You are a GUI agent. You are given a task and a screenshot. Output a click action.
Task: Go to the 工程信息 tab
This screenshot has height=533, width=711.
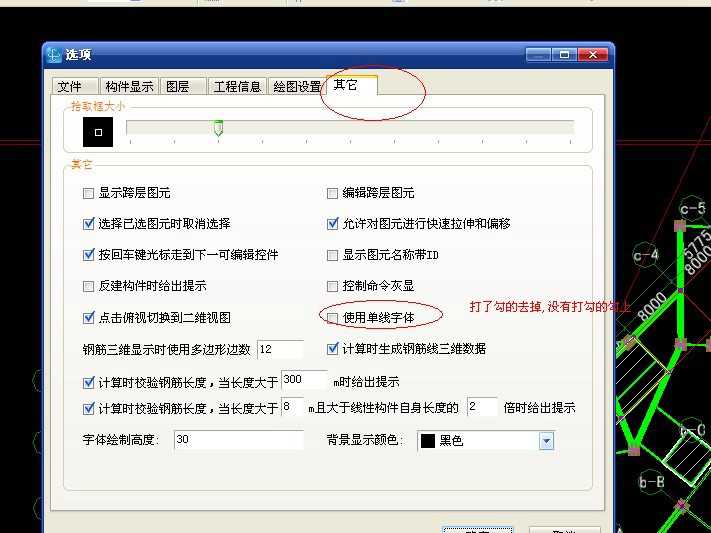tap(237, 86)
